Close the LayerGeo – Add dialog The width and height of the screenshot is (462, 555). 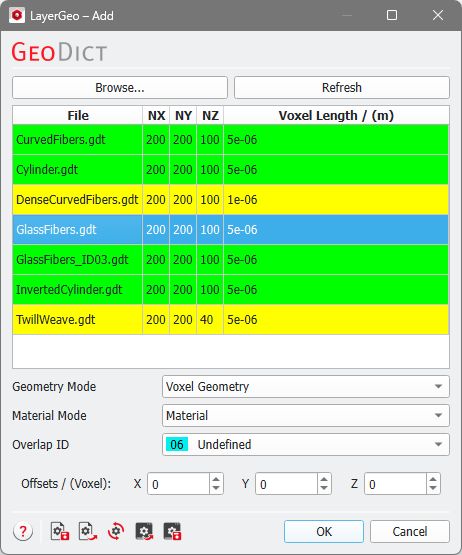click(x=438, y=15)
